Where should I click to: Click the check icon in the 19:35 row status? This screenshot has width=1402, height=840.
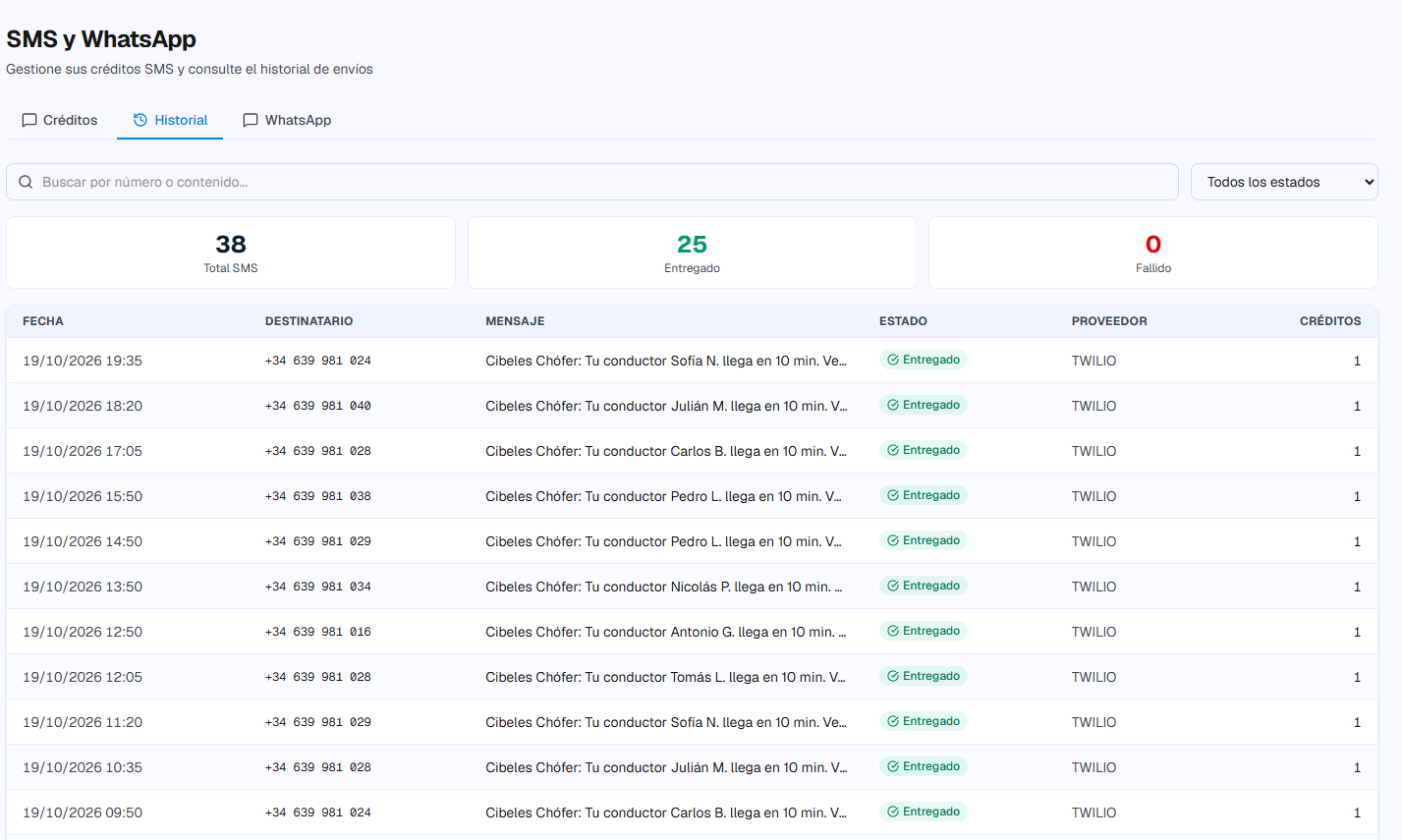tap(893, 360)
